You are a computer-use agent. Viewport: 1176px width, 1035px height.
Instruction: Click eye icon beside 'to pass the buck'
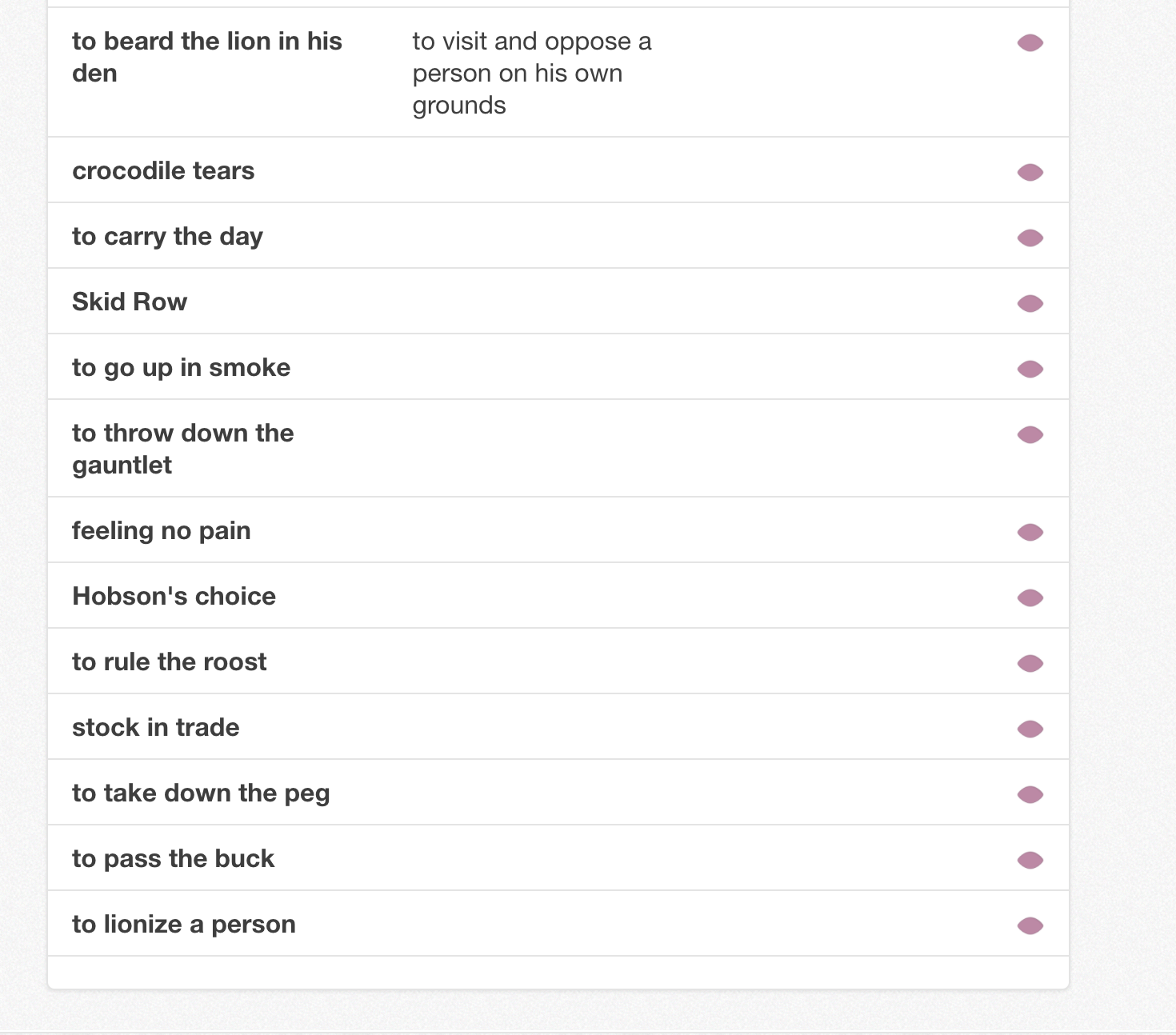click(1030, 860)
